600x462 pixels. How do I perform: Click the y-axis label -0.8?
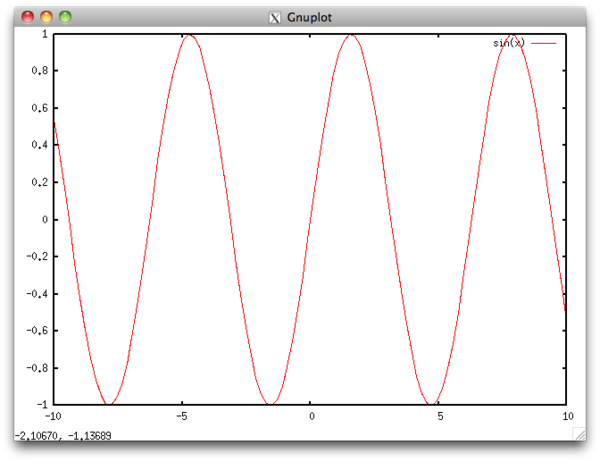pos(37,368)
